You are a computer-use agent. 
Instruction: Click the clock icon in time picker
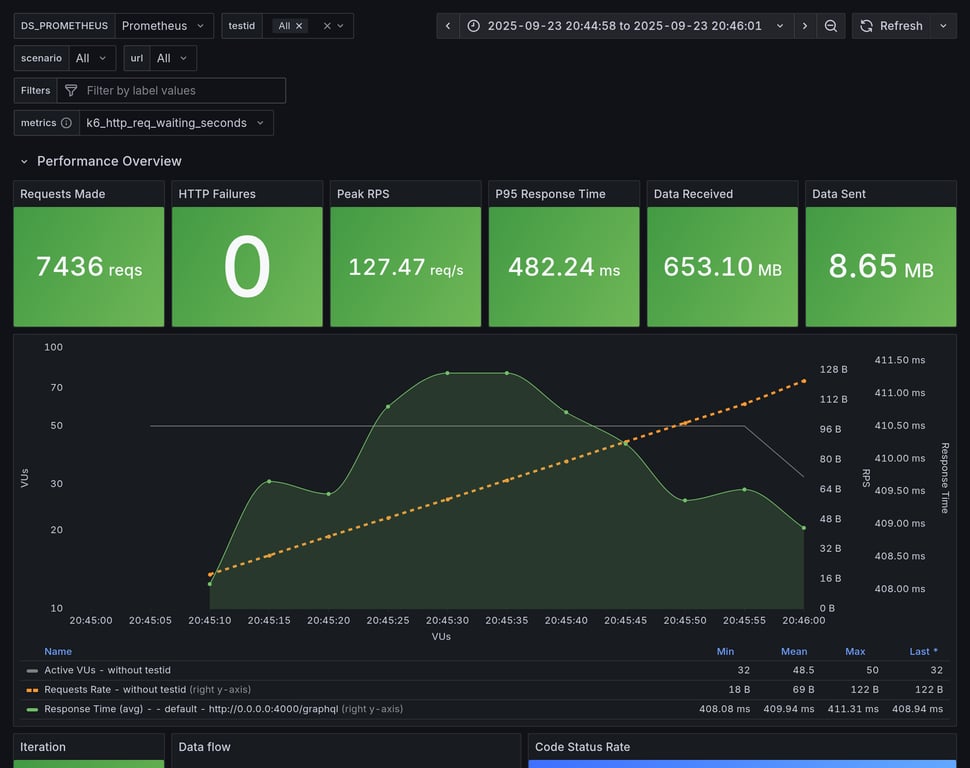(x=474, y=26)
